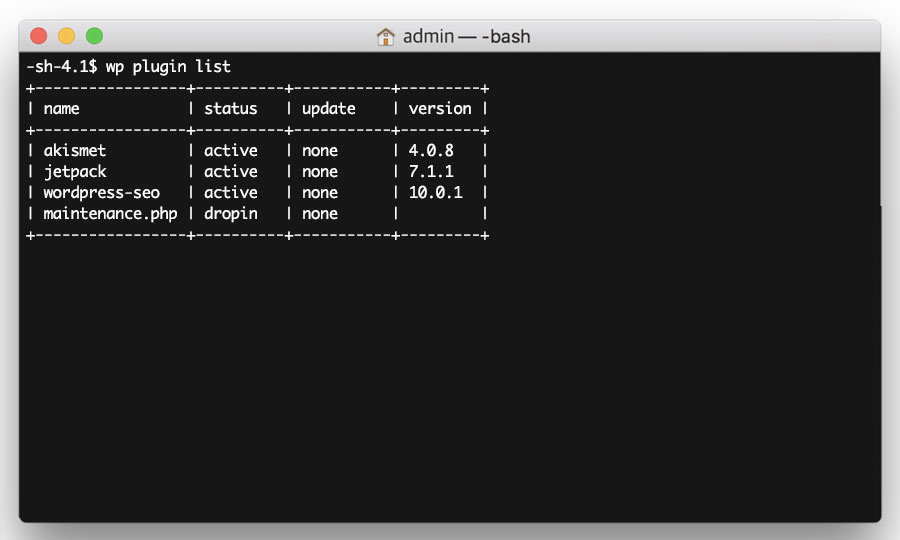Click version 10.0.1 of wordpress-seo
900x540 pixels.
coord(436,192)
